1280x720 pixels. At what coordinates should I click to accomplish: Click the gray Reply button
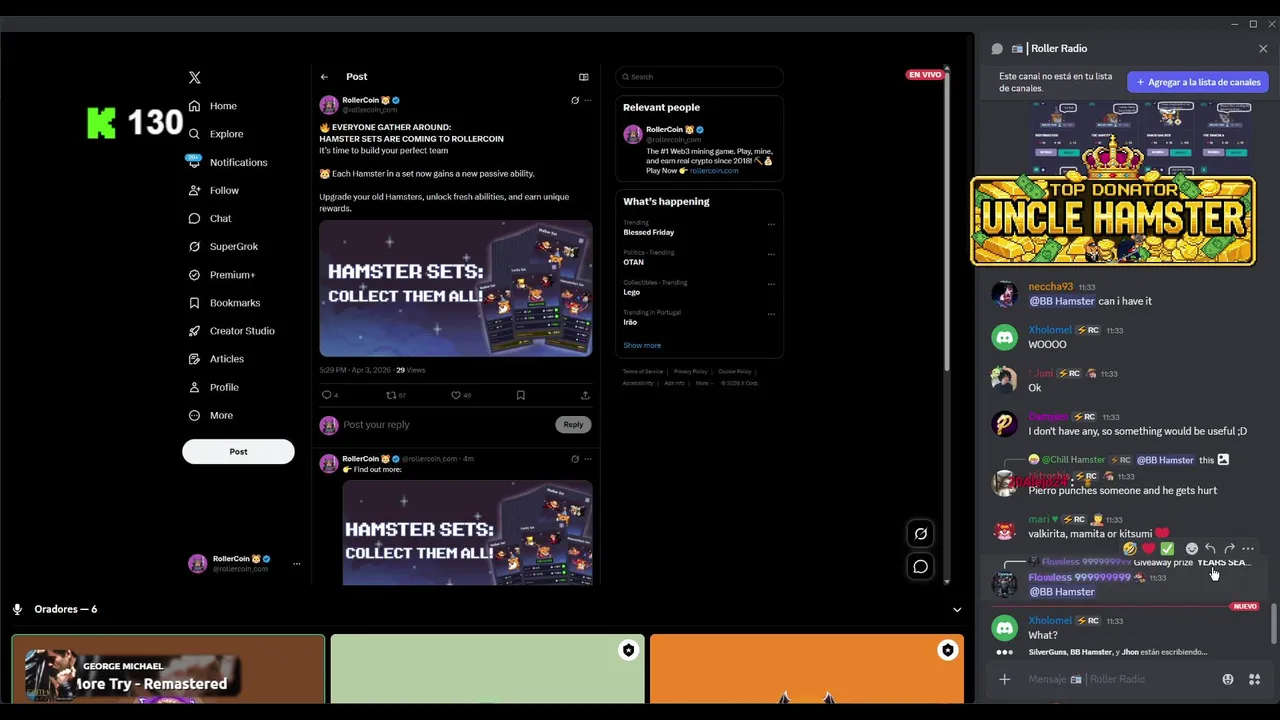click(x=573, y=425)
